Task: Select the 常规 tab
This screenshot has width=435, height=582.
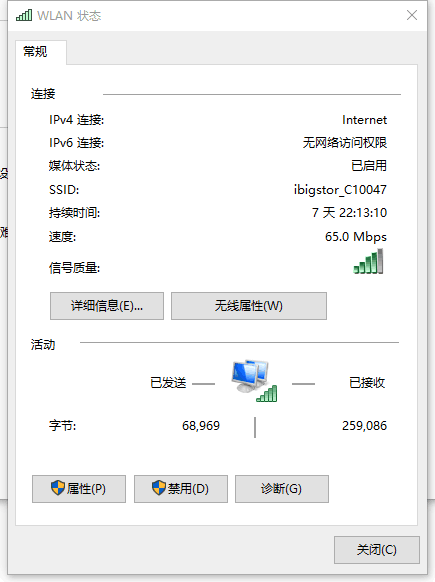Action: [35, 52]
